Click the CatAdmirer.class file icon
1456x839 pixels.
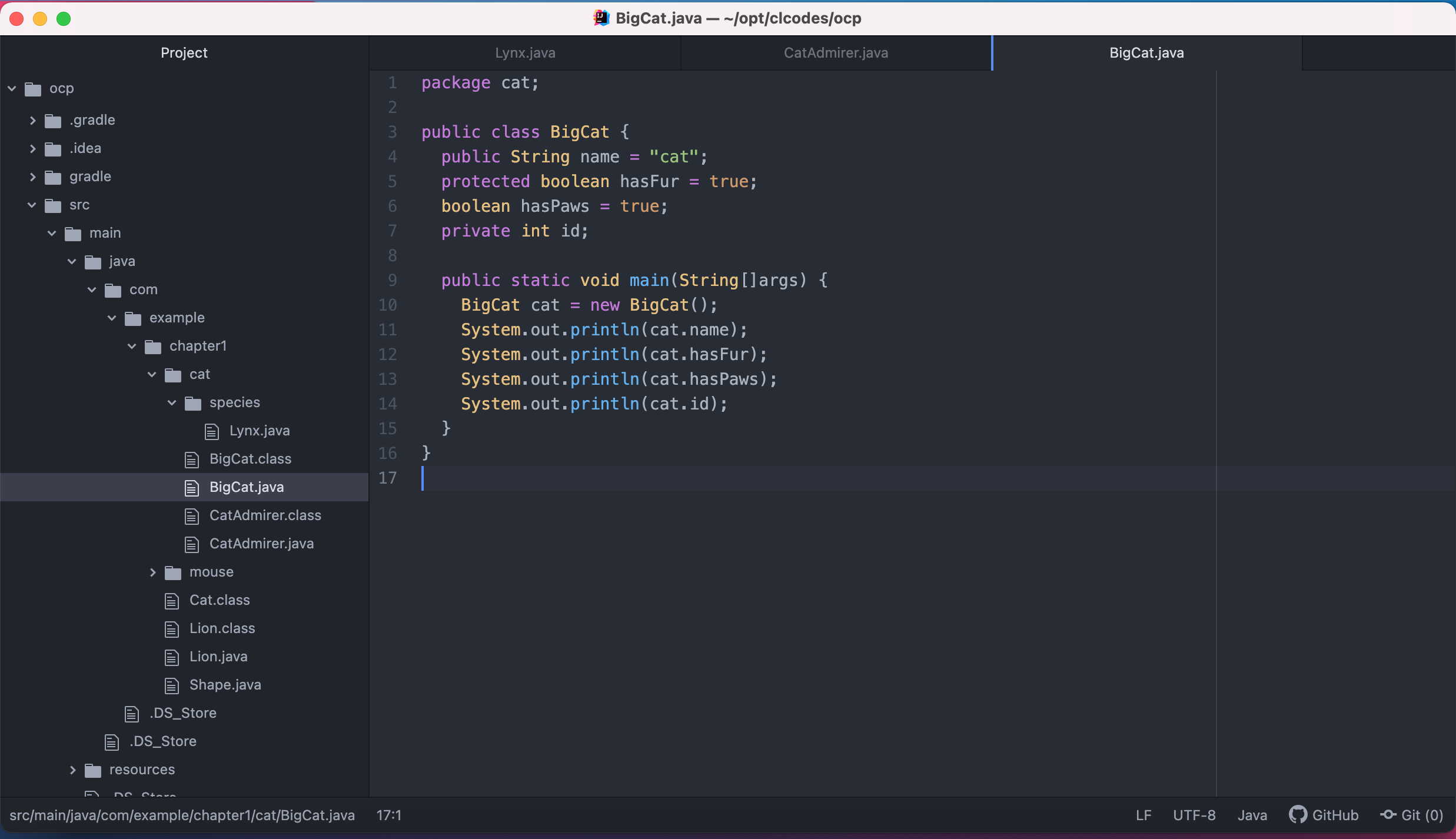coord(192,517)
